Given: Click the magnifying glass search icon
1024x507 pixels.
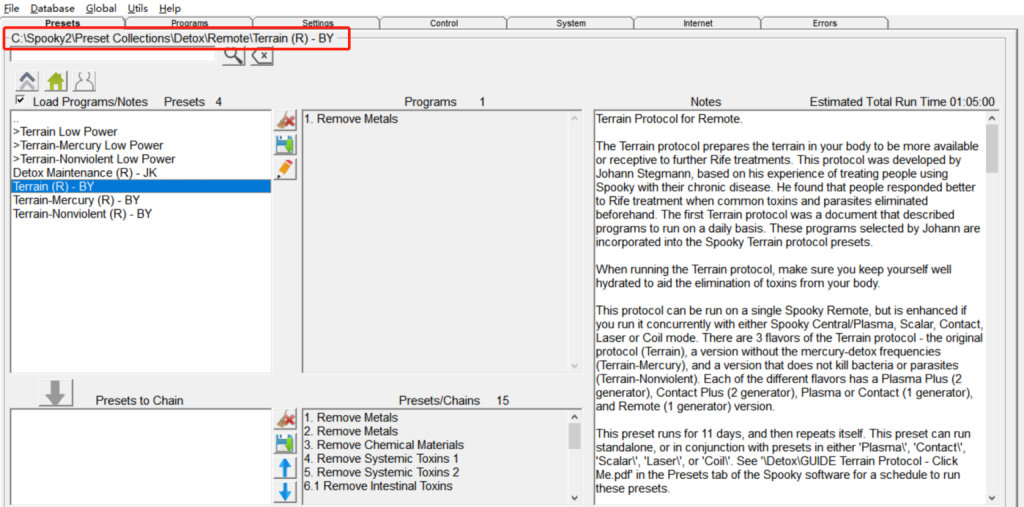Looking at the screenshot, I should point(232,57).
